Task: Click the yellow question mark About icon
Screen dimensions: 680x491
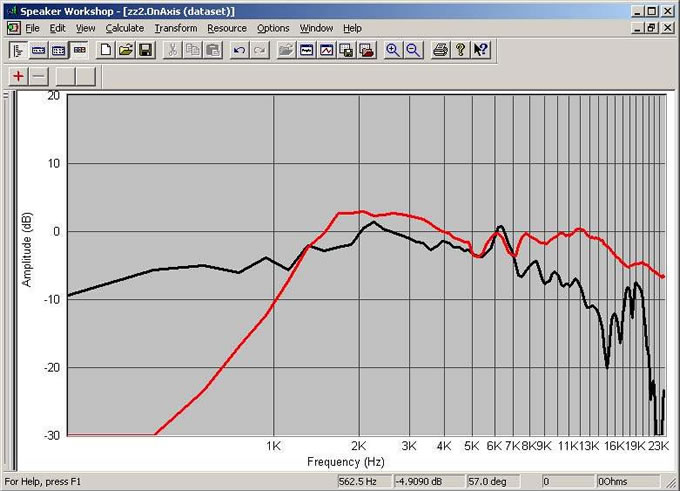Action: (460, 49)
